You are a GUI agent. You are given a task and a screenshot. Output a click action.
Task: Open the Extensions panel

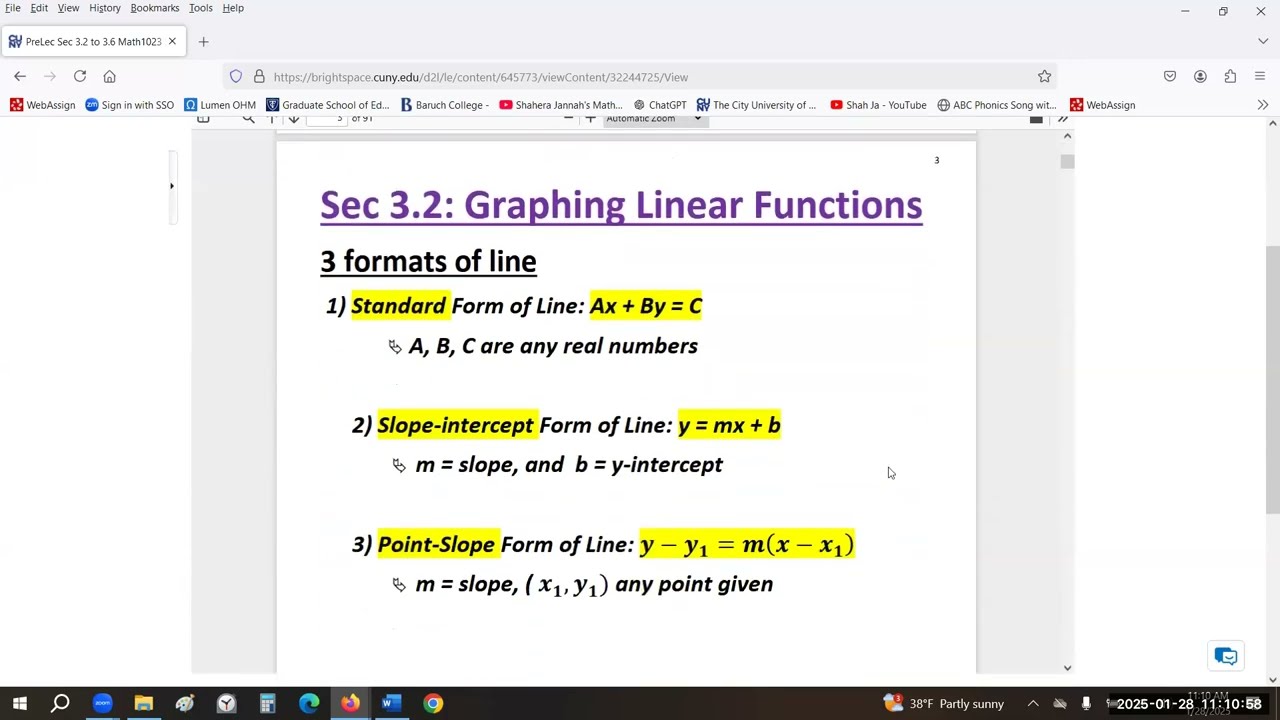(x=1230, y=76)
